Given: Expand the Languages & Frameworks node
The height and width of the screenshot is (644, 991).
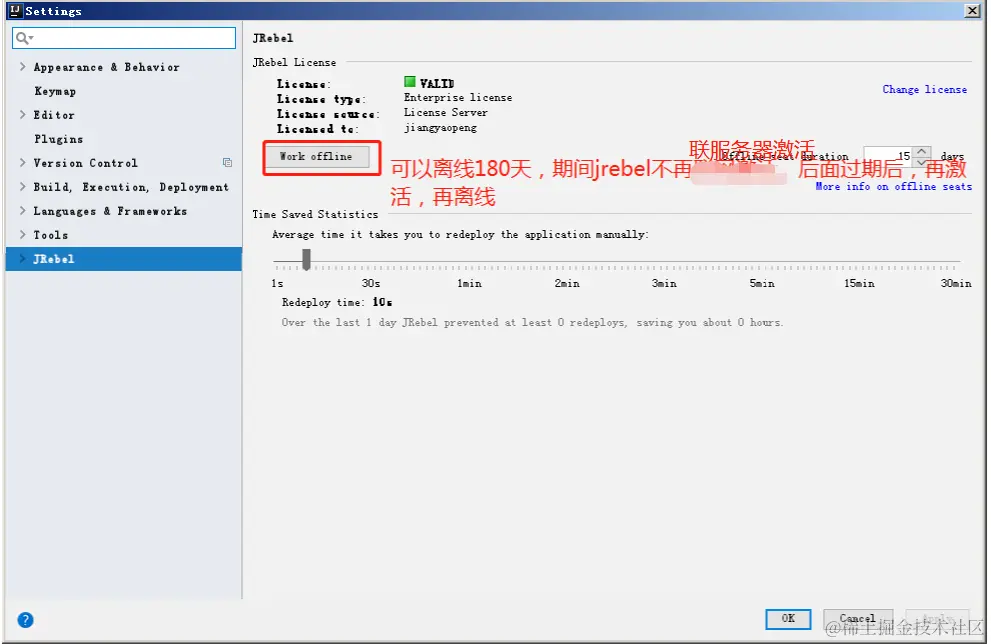Looking at the screenshot, I should pos(23,210).
